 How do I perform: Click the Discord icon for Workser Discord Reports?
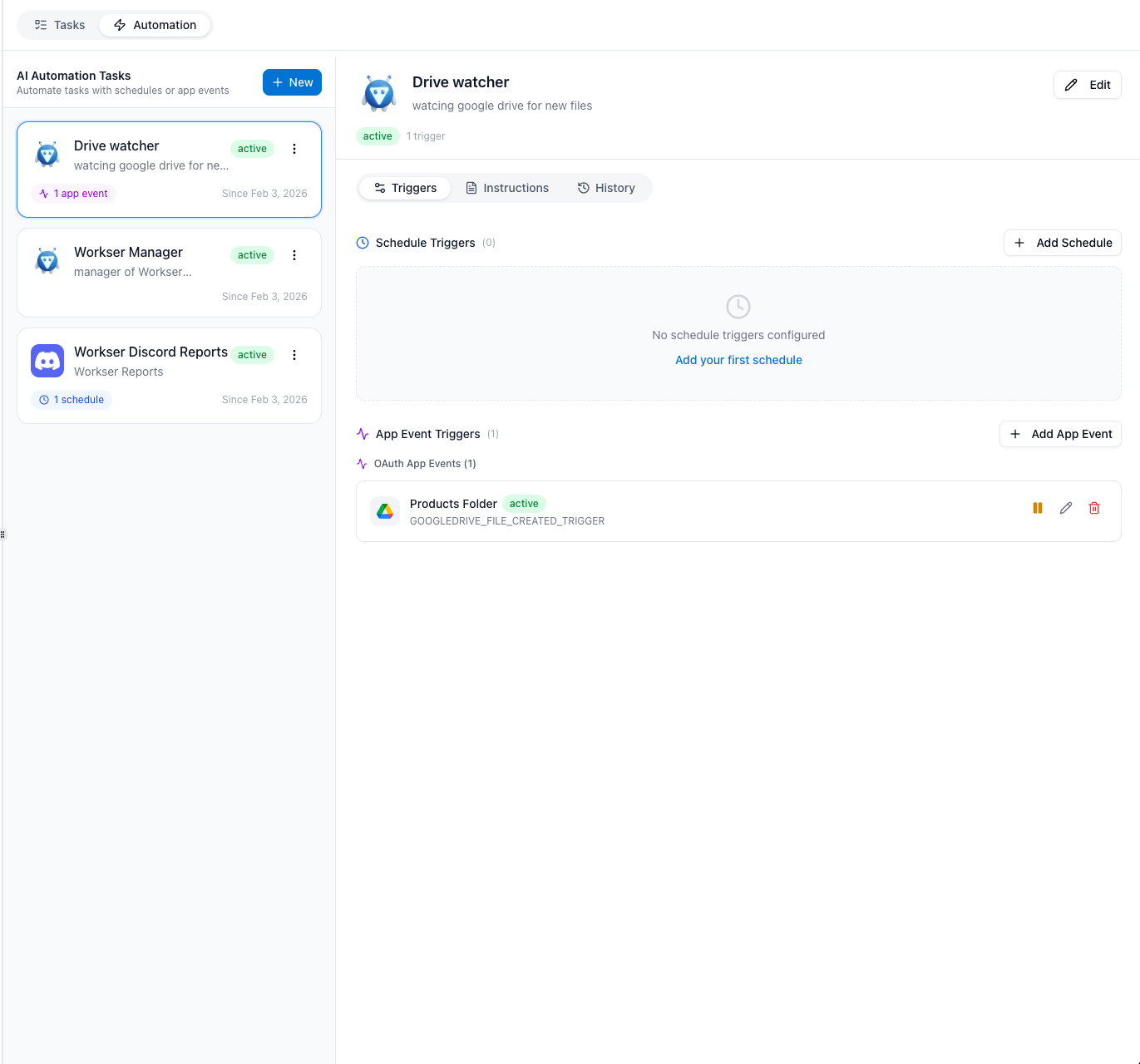(47, 361)
